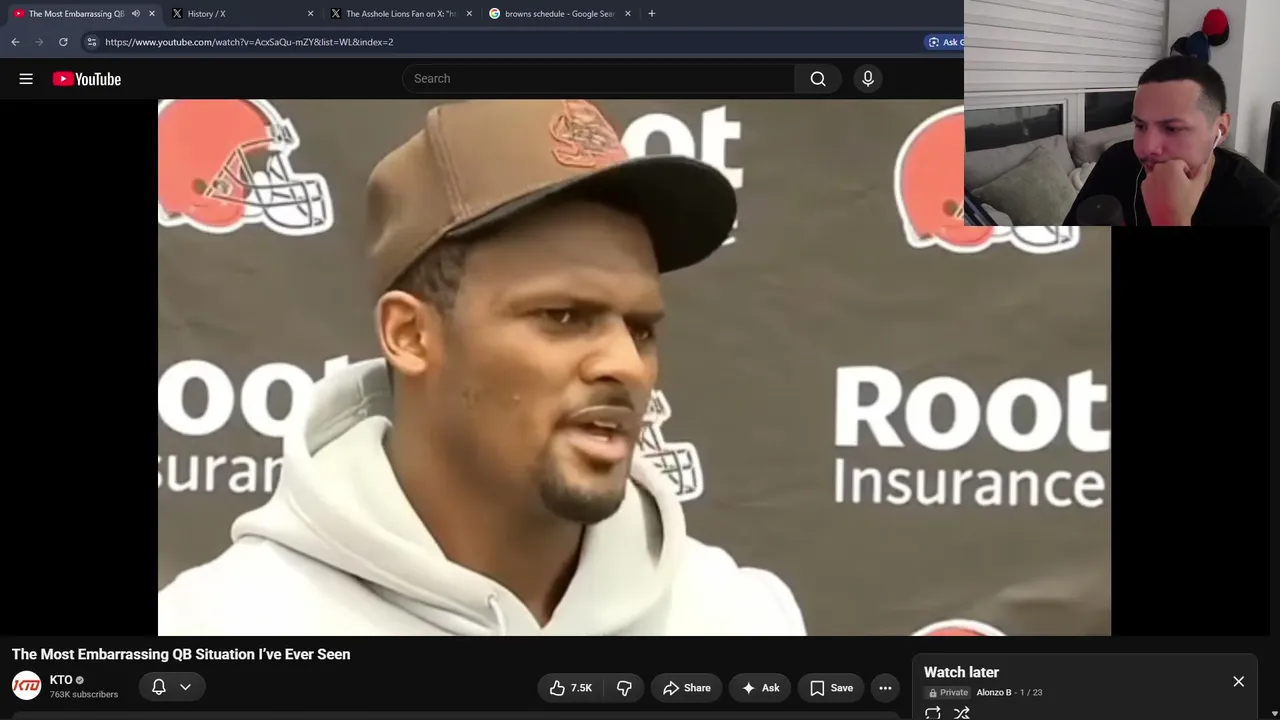Click the search magnifier button
Screen dimensions: 1280x720
(x=818, y=79)
